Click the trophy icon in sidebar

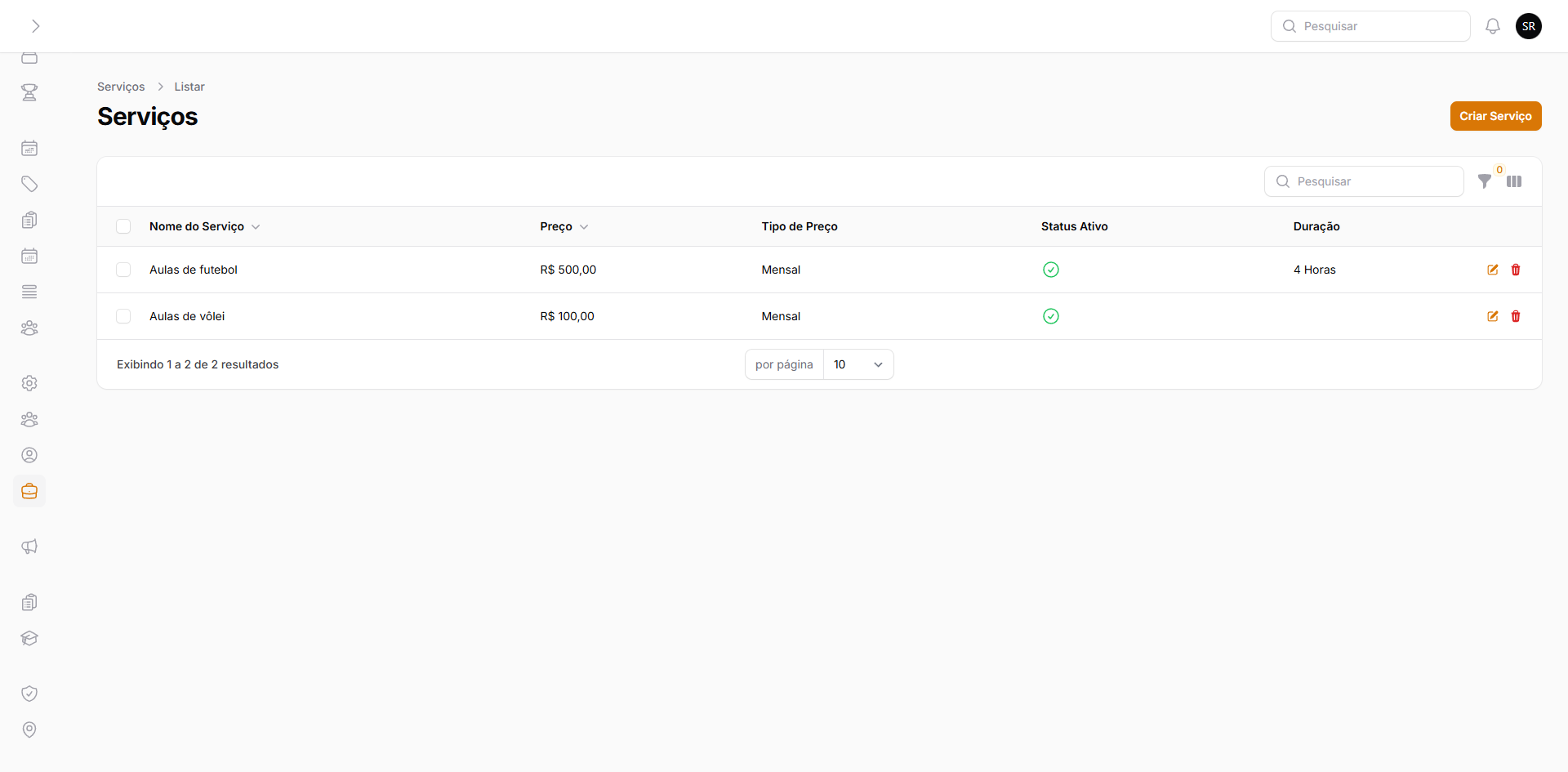click(x=29, y=92)
